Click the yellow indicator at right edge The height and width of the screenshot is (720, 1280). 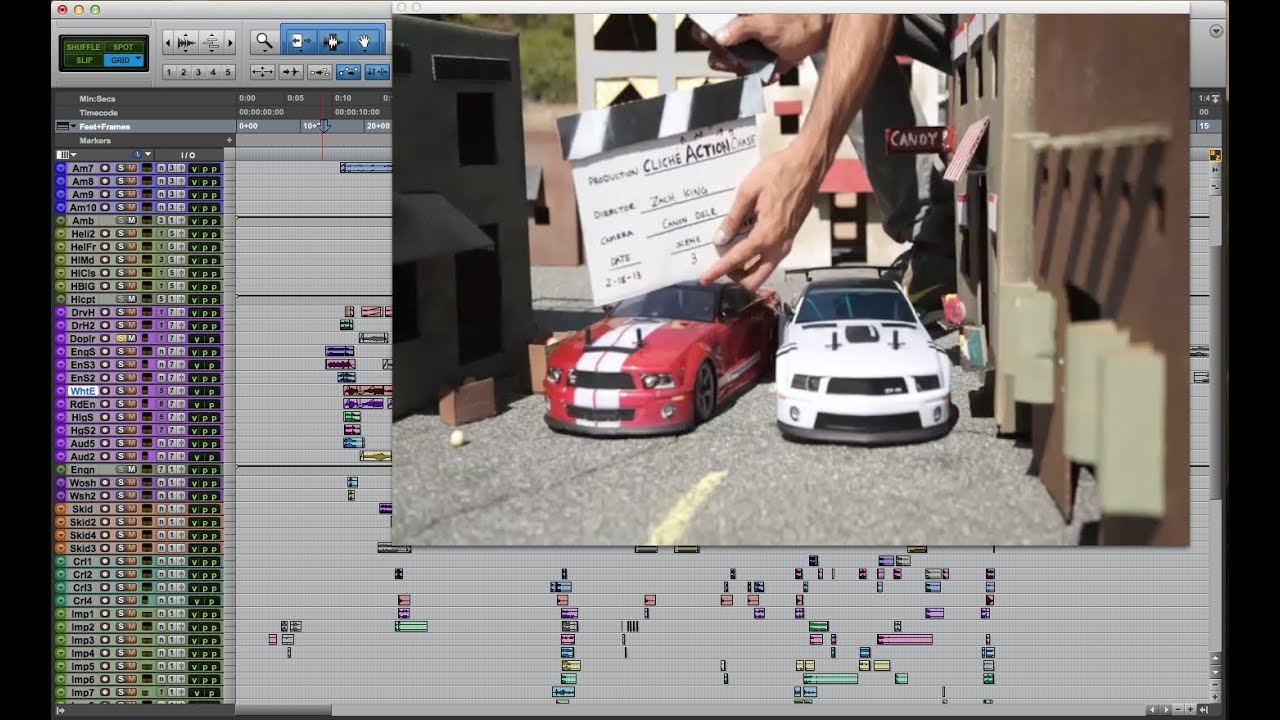pos(1215,155)
